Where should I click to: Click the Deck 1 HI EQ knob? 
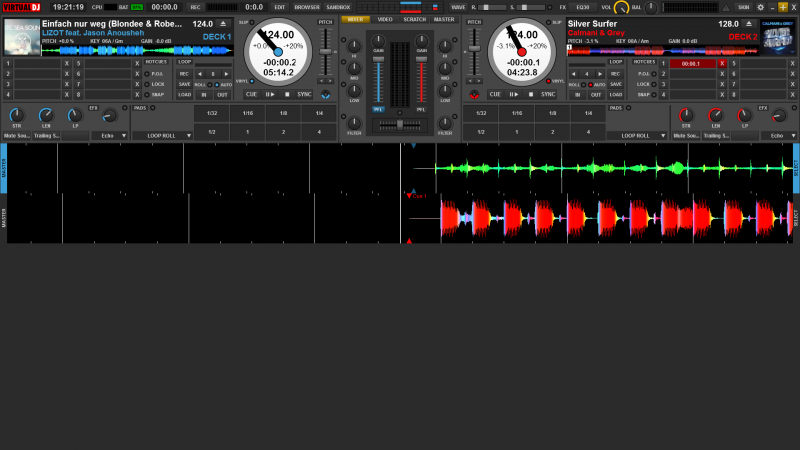click(x=354, y=46)
